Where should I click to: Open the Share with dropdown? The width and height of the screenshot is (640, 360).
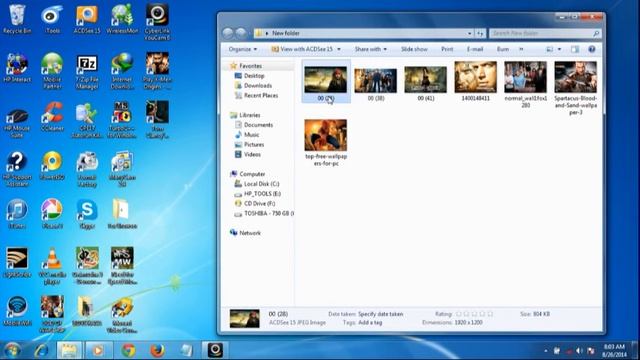[x=371, y=49]
